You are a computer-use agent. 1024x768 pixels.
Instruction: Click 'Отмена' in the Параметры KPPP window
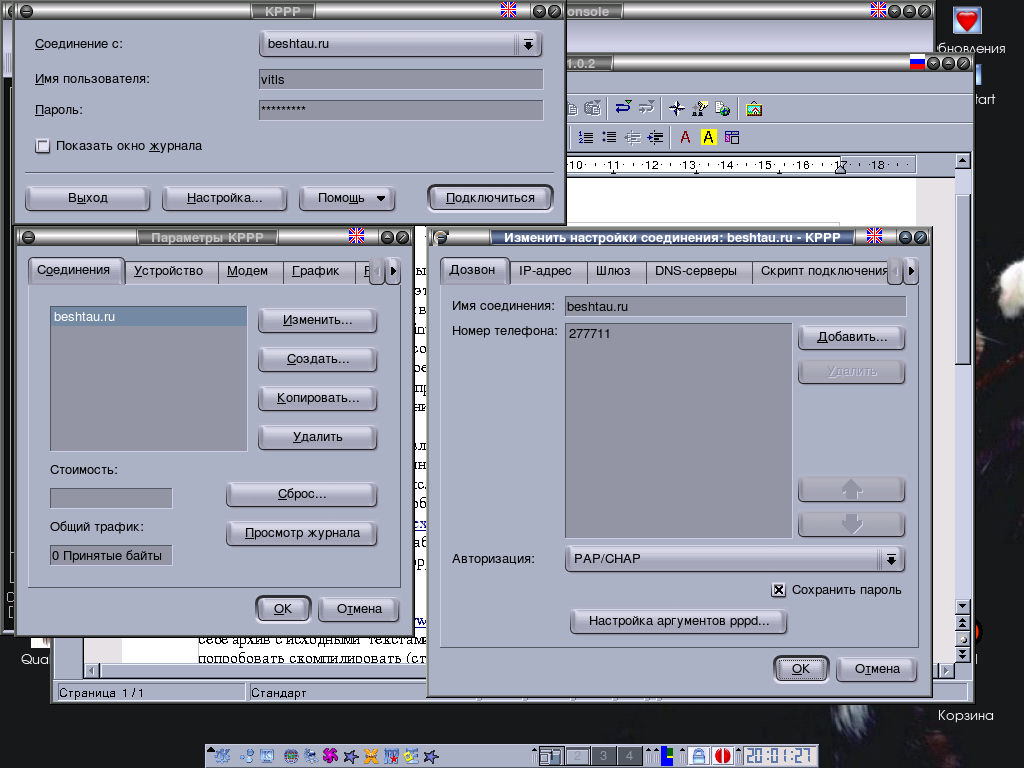click(359, 609)
